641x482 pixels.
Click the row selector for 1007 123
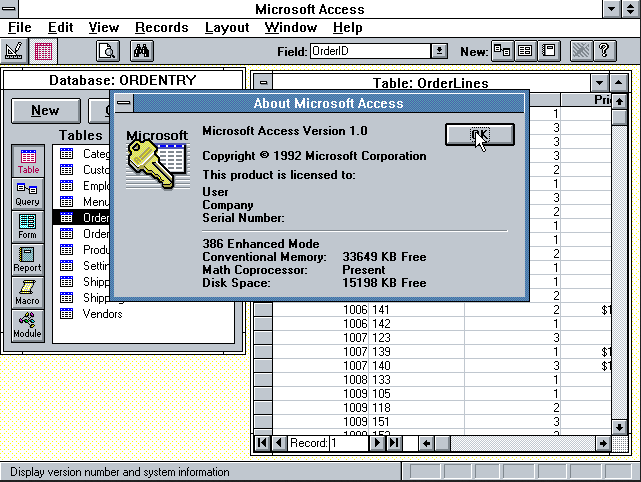pos(263,338)
